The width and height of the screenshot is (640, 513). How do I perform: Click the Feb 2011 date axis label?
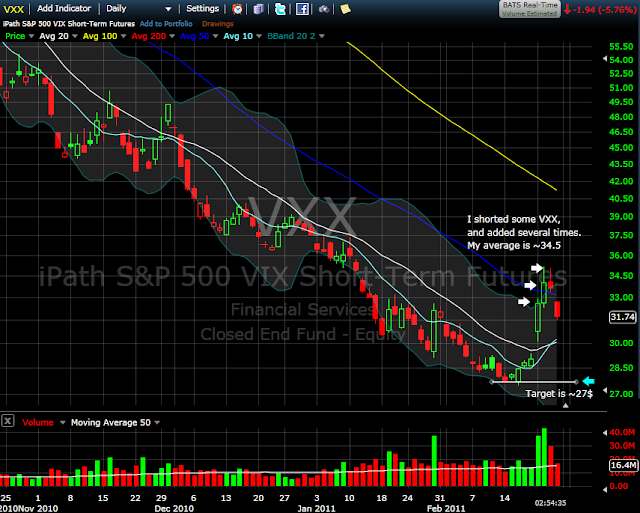[446, 509]
